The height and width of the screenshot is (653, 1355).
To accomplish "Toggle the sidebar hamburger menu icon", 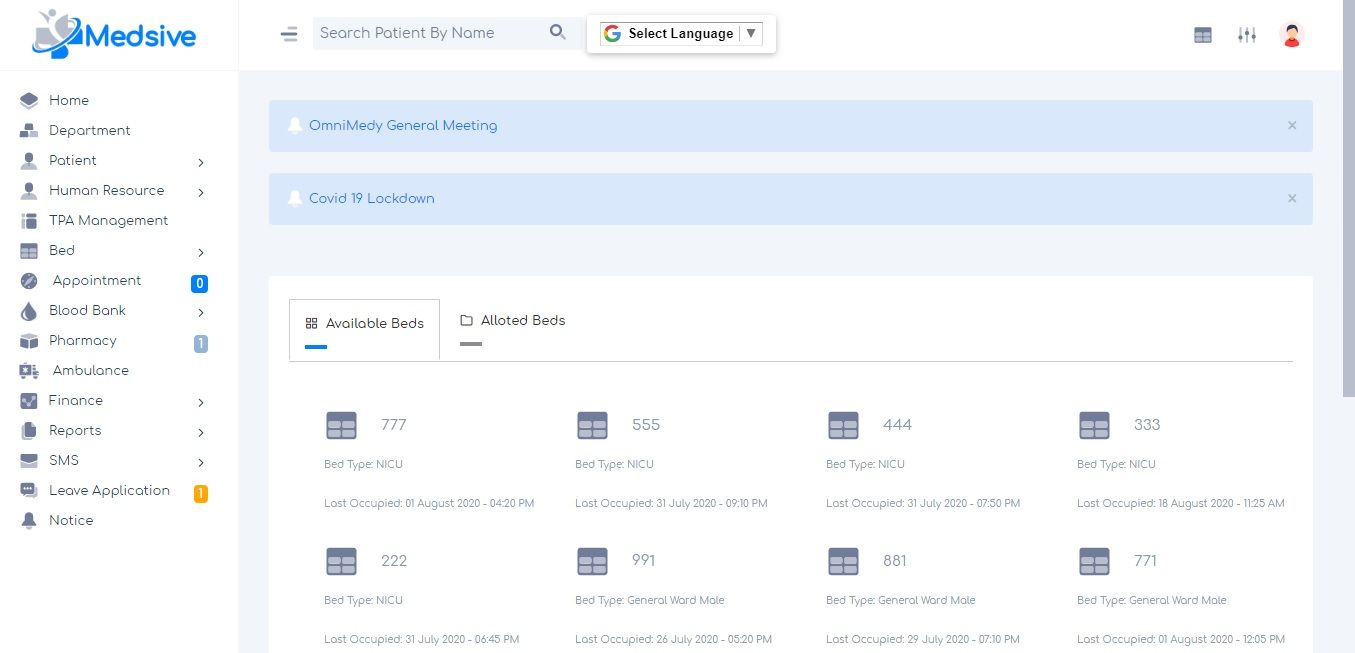I will [289, 34].
